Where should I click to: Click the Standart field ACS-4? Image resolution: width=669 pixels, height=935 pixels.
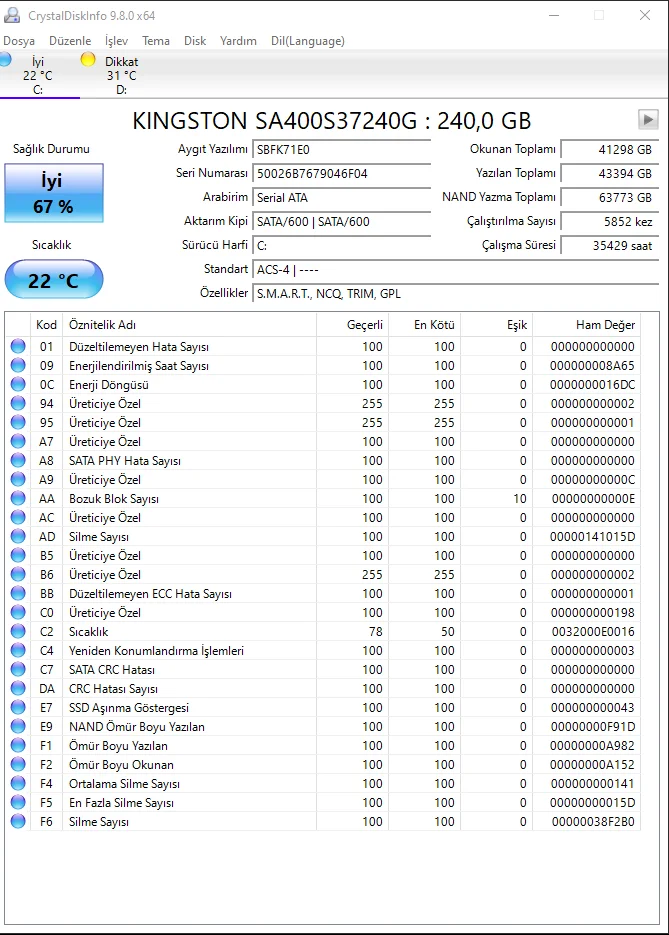click(x=456, y=270)
